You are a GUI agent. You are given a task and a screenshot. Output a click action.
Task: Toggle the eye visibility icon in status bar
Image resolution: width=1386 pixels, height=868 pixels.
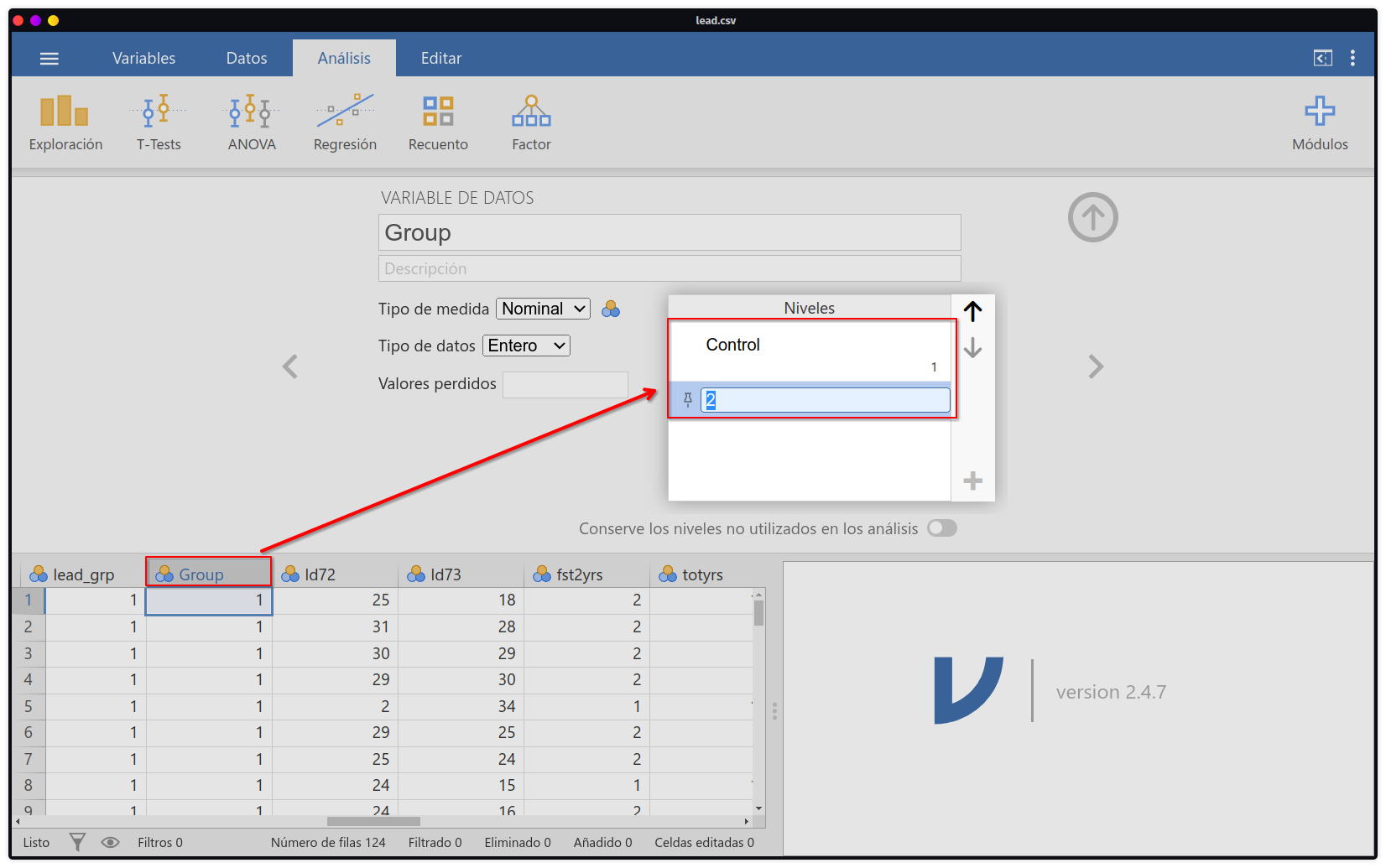tap(110, 842)
